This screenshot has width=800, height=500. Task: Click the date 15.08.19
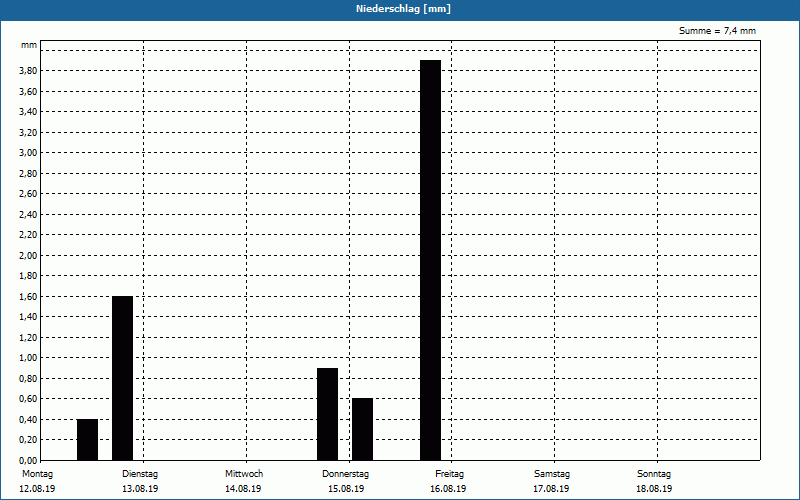coord(346,489)
